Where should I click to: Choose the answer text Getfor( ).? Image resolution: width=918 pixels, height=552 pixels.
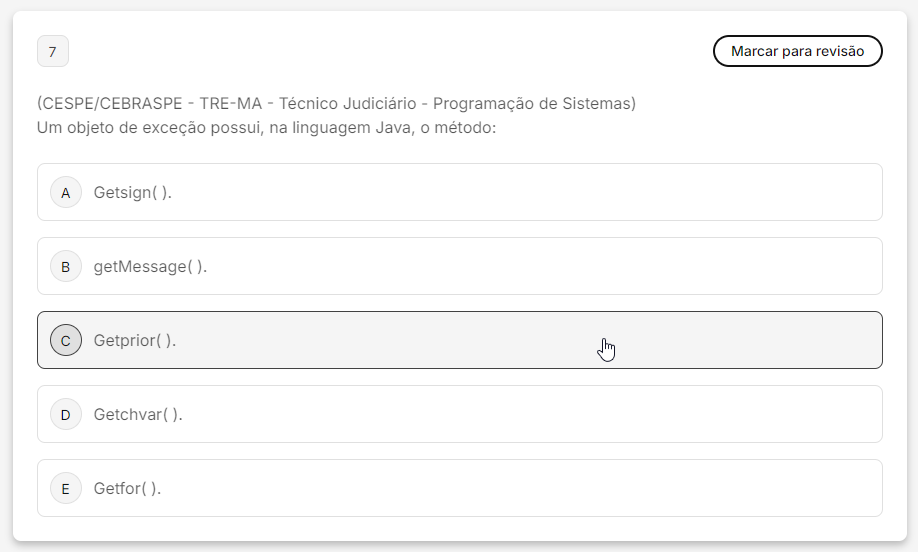click(127, 488)
